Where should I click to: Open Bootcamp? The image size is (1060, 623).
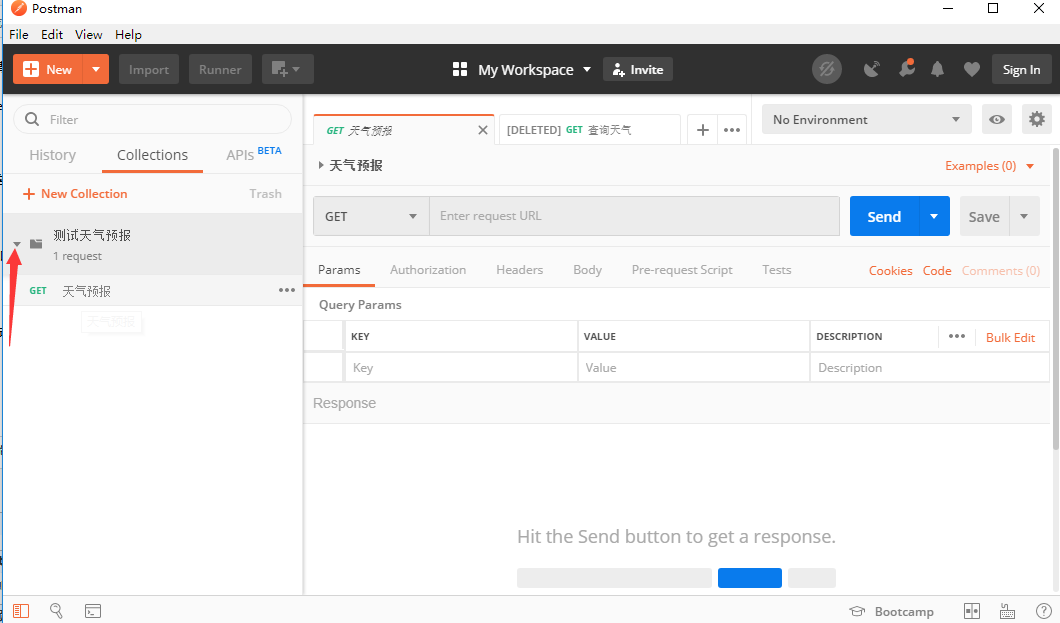point(892,612)
